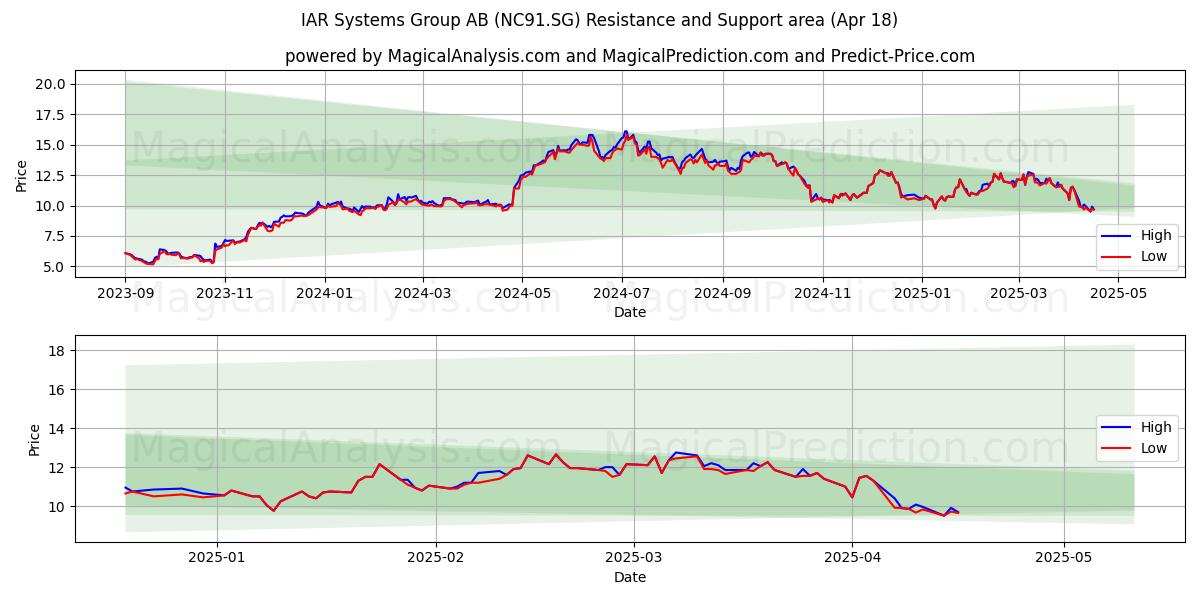
Task: Click the 'powered by MagicalAnalysis.com' subtitle
Action: coord(630,56)
